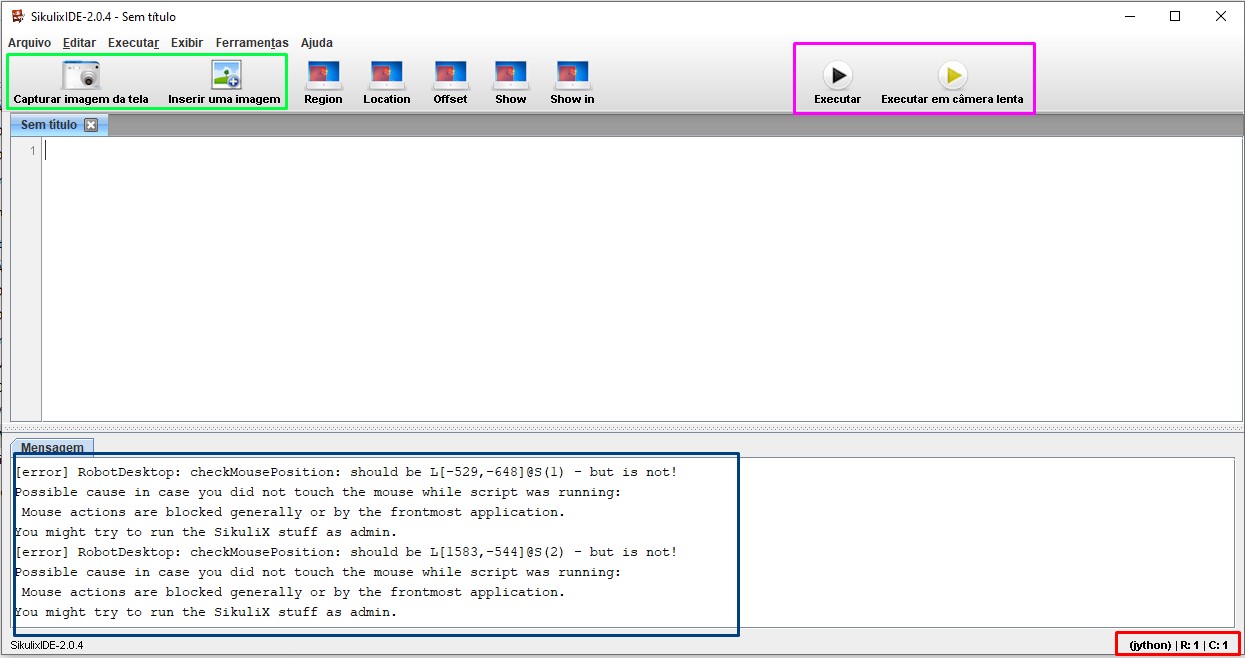Maximize the SikulixIDE window

click(1175, 16)
